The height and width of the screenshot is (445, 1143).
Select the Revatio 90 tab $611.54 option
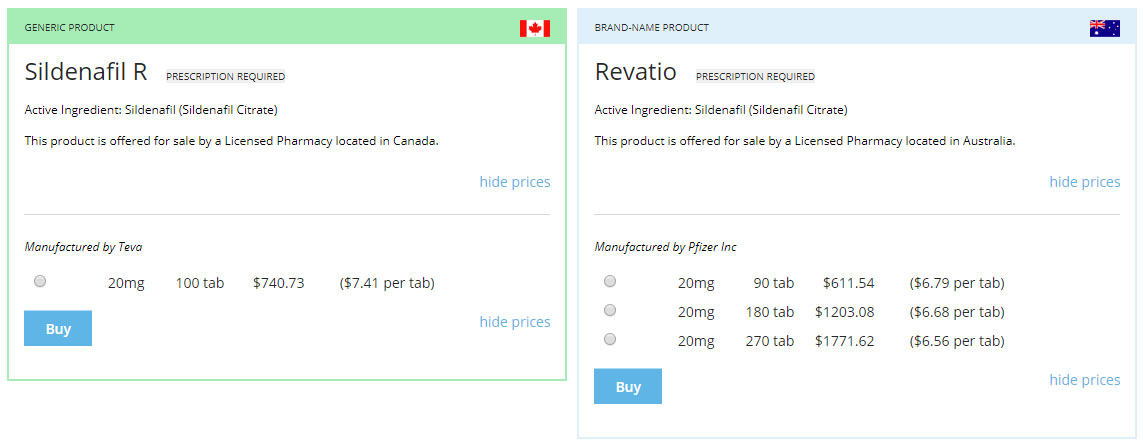point(610,282)
